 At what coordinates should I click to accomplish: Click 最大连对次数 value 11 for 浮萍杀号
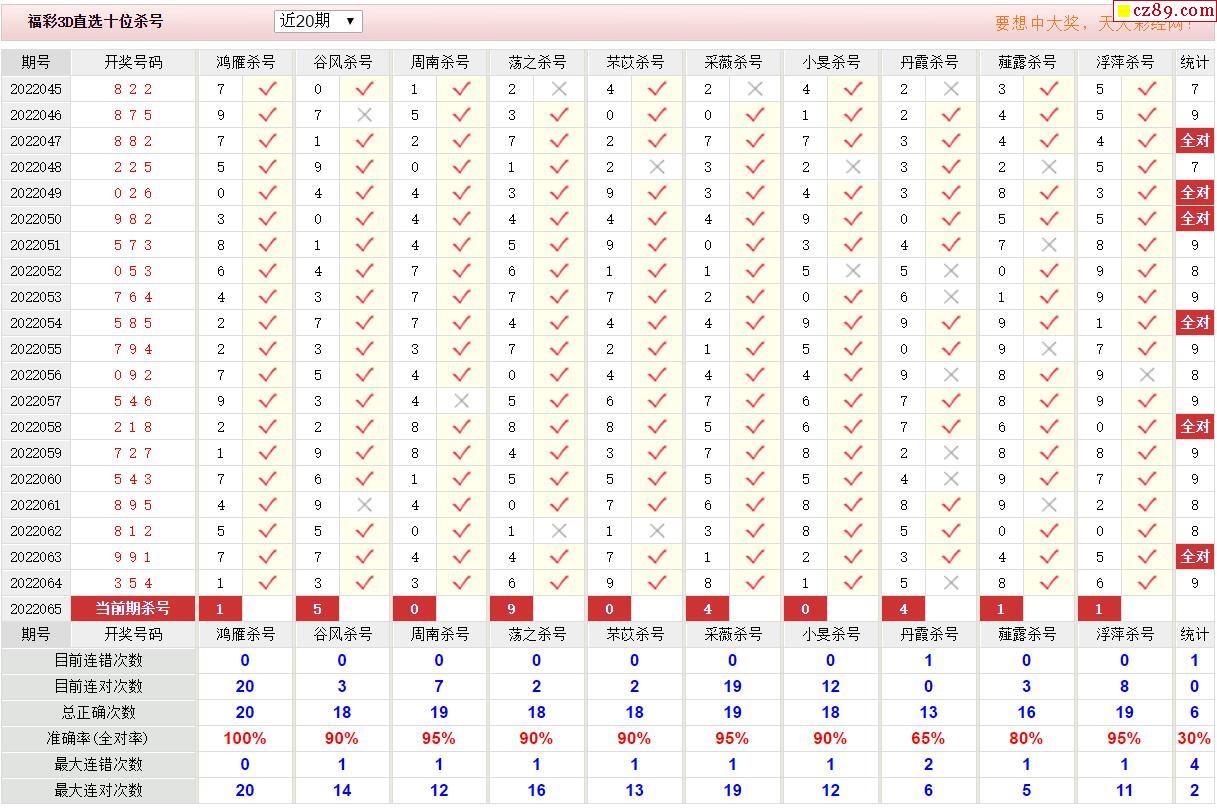(x=1124, y=791)
